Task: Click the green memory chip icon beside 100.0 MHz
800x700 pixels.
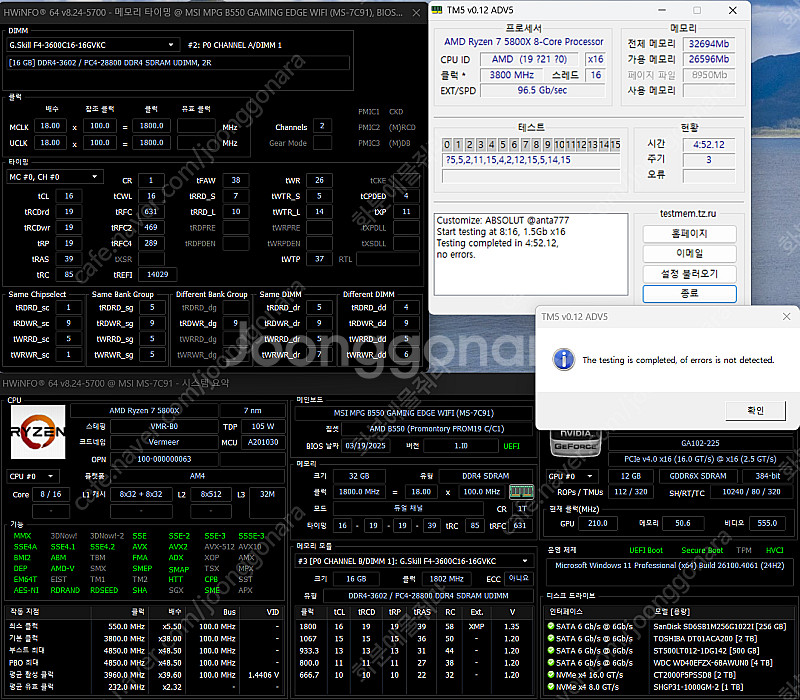Action: [x=521, y=492]
